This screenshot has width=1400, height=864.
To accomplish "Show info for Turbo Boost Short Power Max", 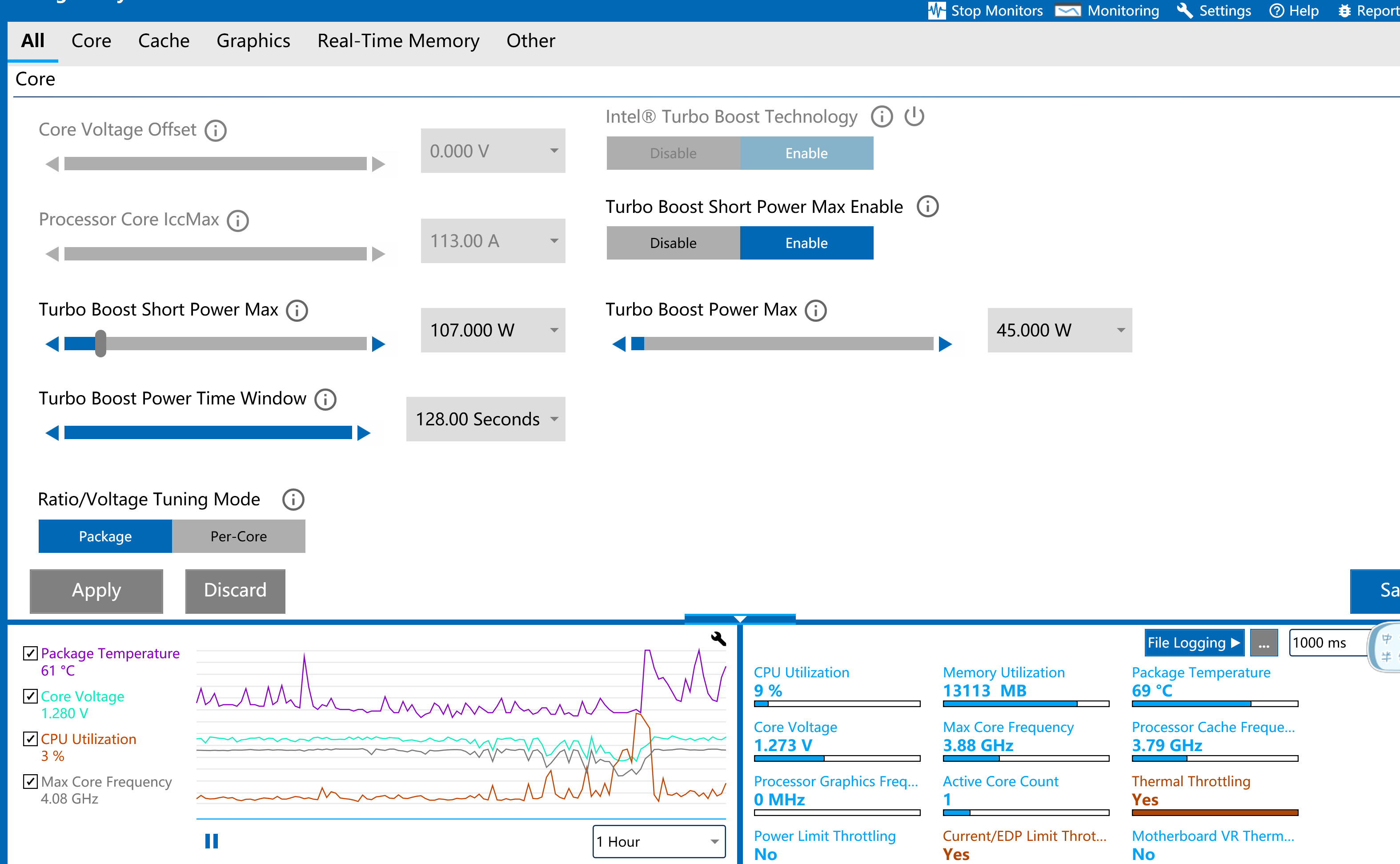I will [x=297, y=311].
